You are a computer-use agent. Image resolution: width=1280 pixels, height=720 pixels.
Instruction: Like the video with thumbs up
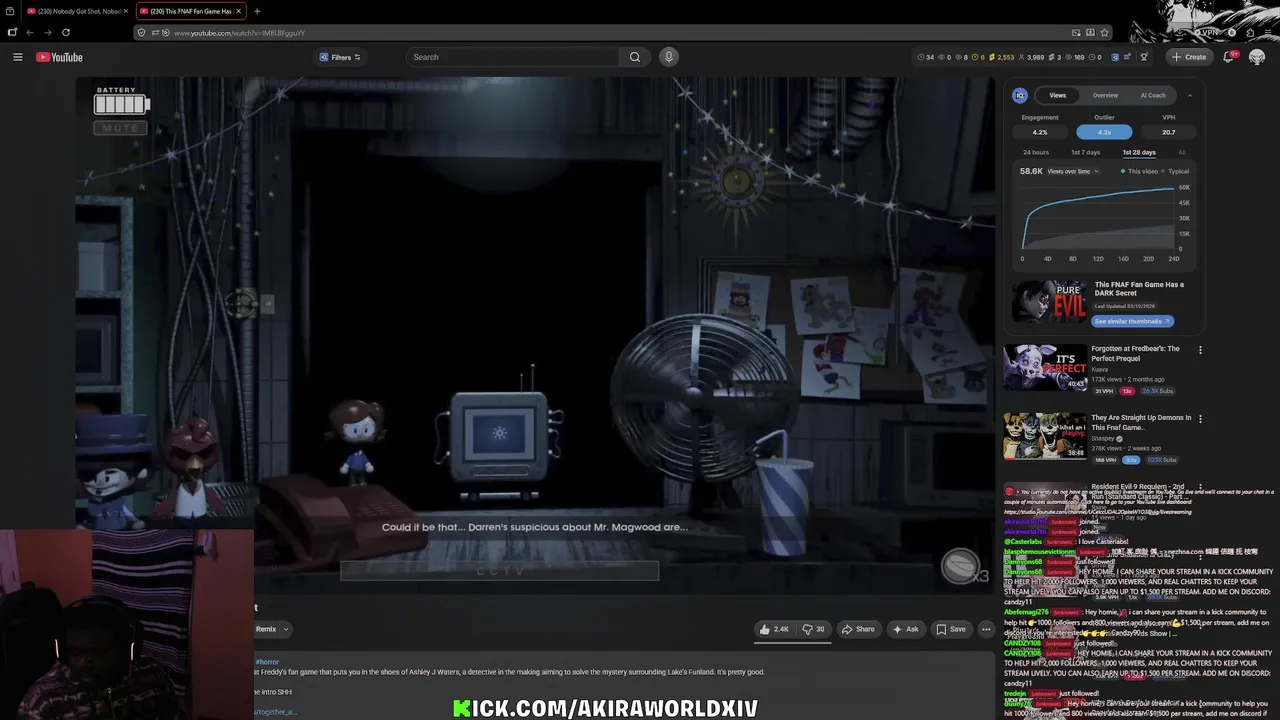(773, 629)
